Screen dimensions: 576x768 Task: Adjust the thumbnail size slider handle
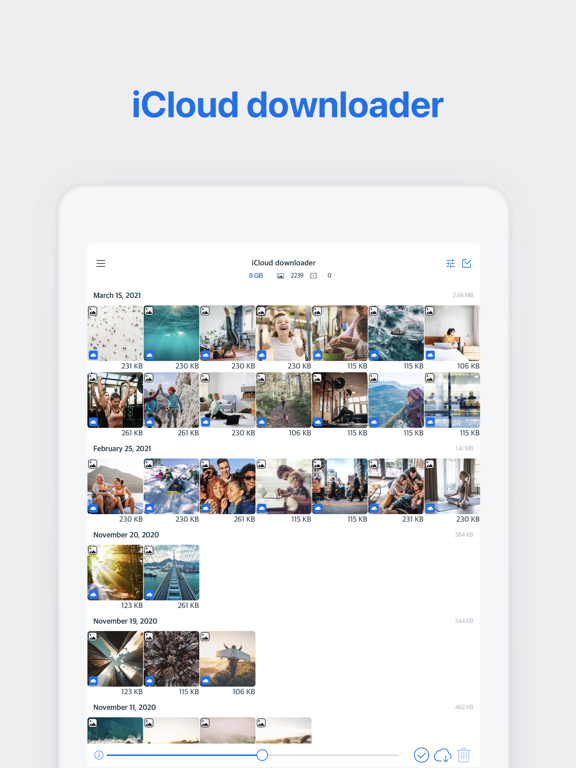click(x=262, y=755)
